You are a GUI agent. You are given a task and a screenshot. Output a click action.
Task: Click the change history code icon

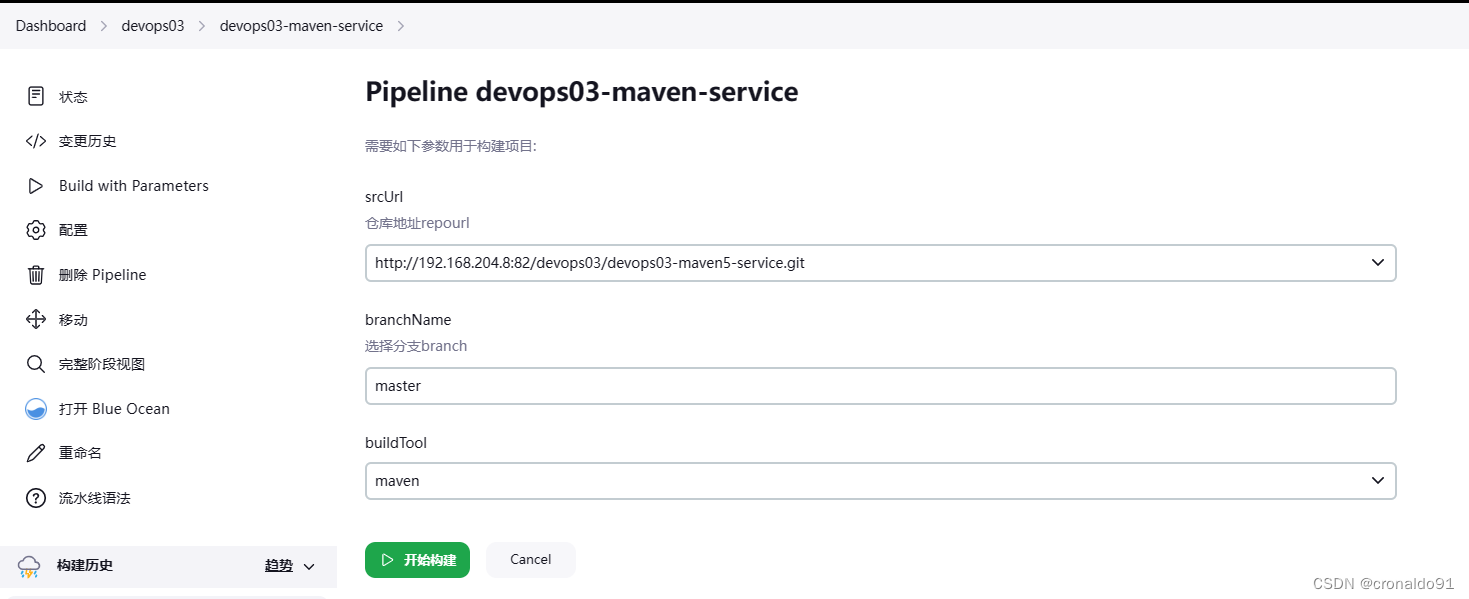point(36,141)
